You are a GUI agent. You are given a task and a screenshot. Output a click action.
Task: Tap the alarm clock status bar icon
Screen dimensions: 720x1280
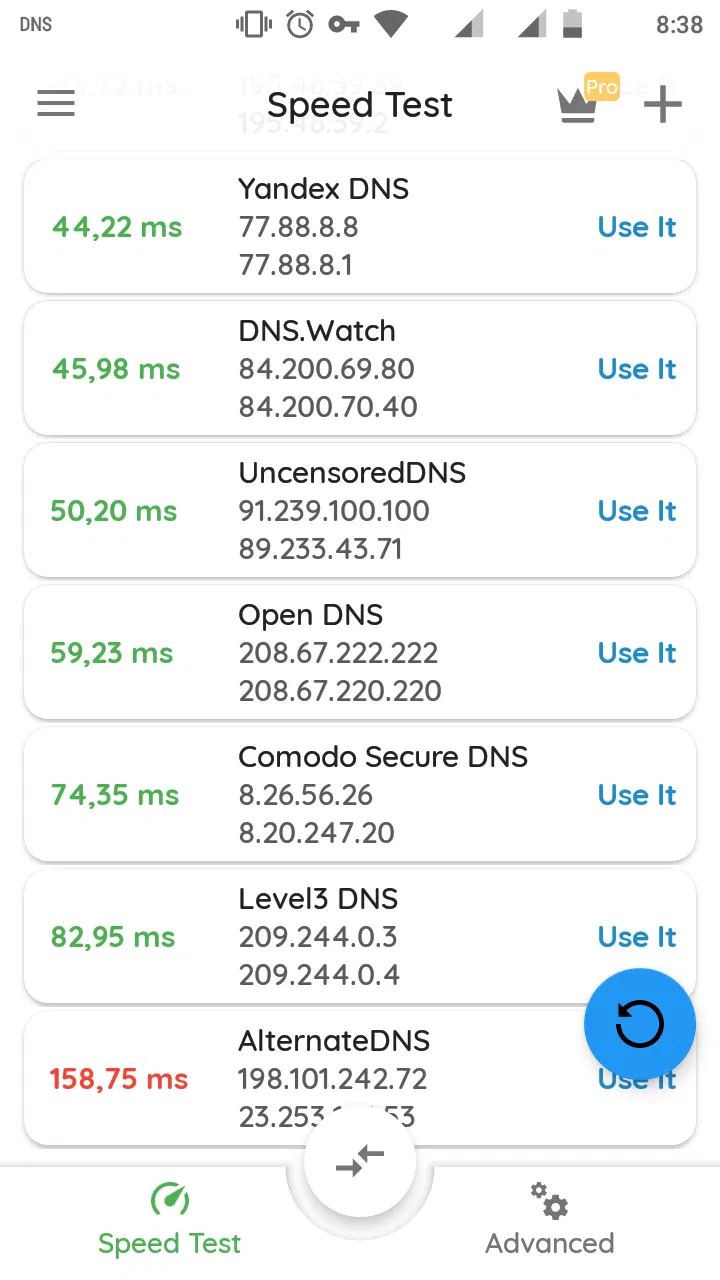(x=300, y=24)
